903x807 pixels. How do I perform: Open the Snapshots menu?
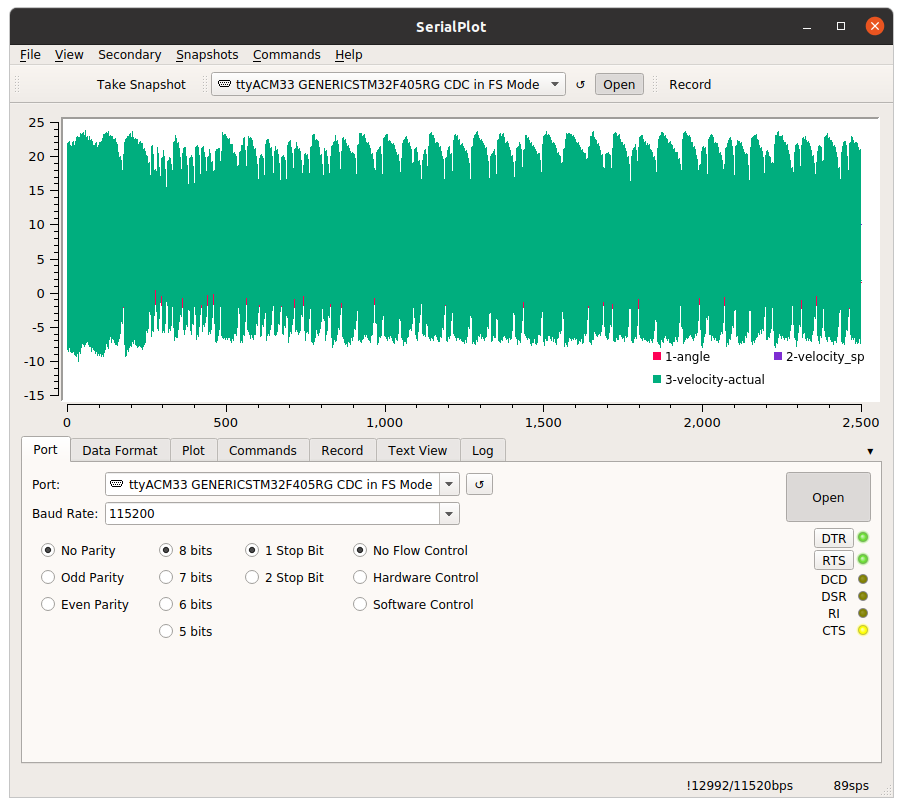pos(207,55)
